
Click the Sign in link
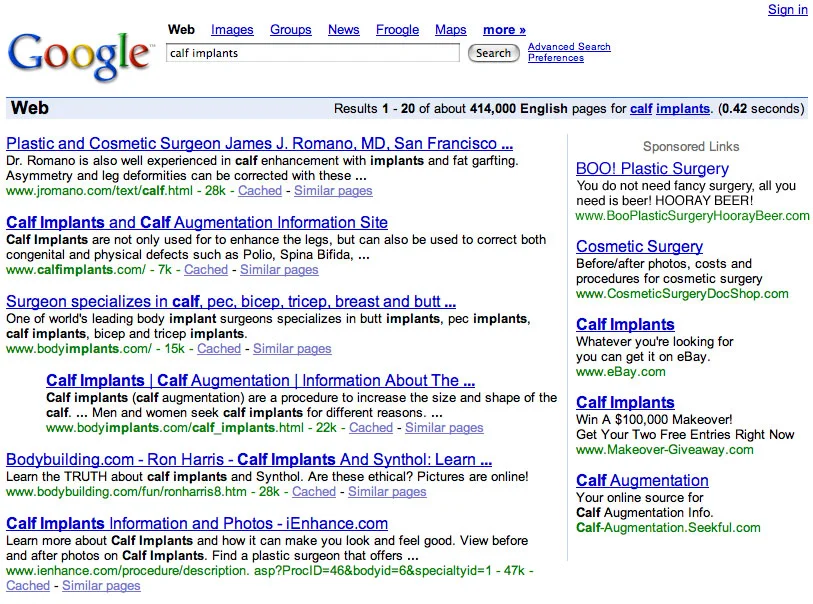click(x=787, y=10)
